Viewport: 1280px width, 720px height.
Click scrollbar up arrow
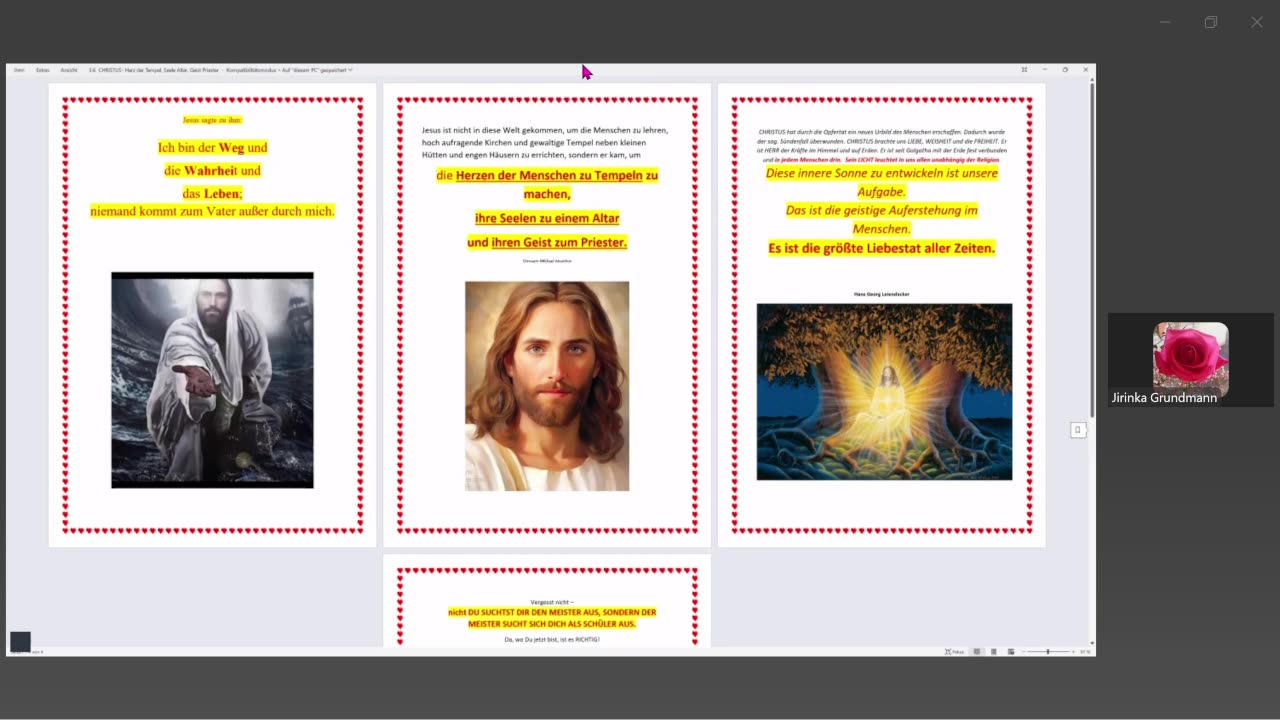tap(1092, 81)
